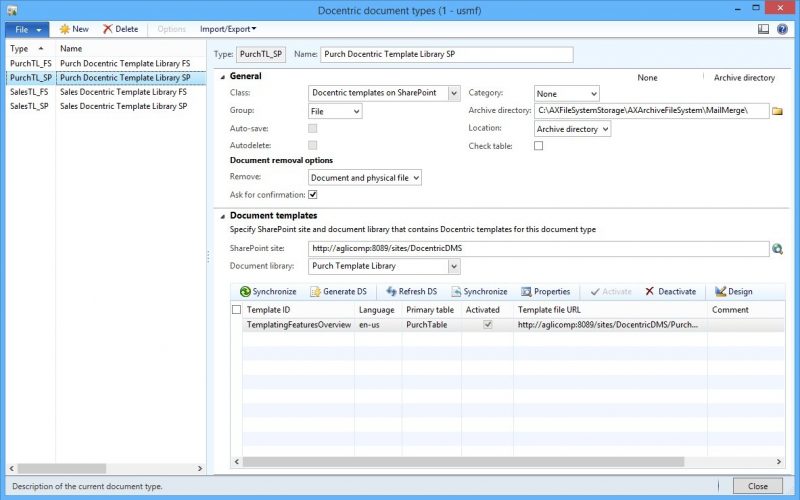Image resolution: width=800 pixels, height=500 pixels.
Task: Click the Language column header
Action: pos(378,310)
